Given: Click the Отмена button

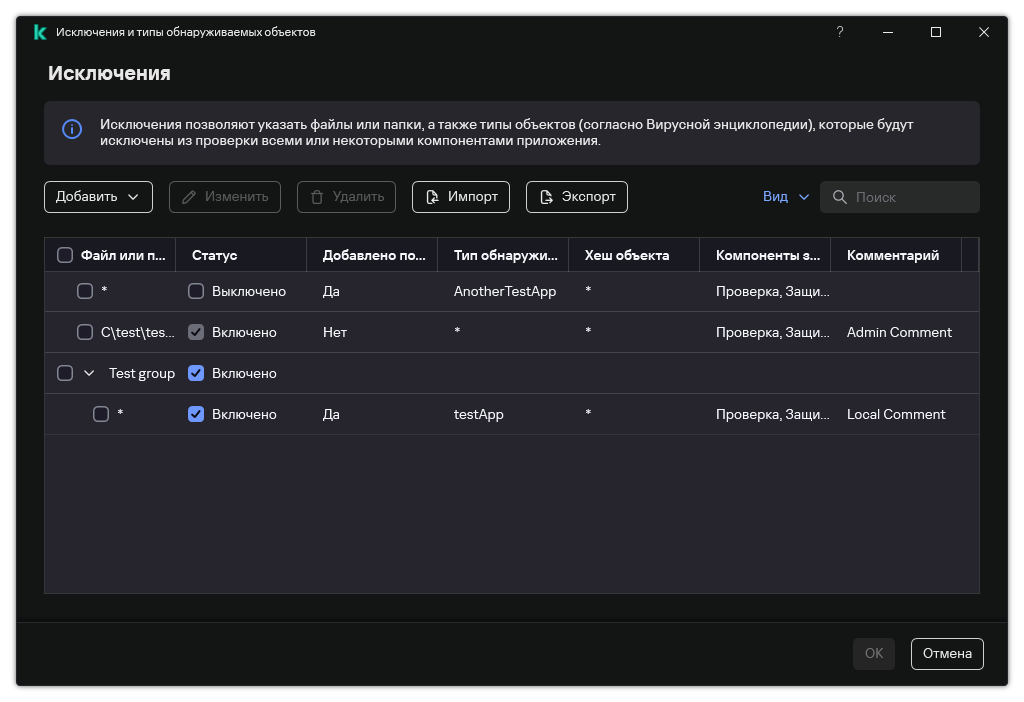Looking at the screenshot, I should pos(947,654).
